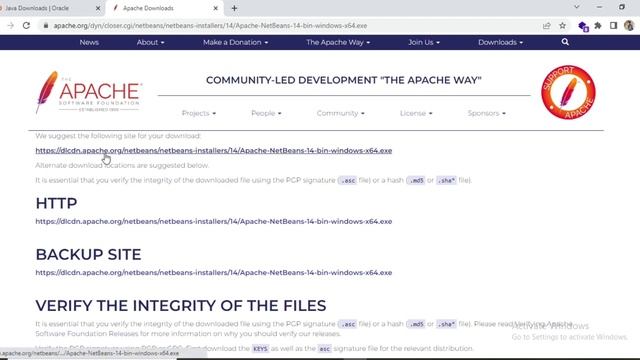640x360 pixels.
Task: Toggle the browser side panel icon
Action: point(613,26)
